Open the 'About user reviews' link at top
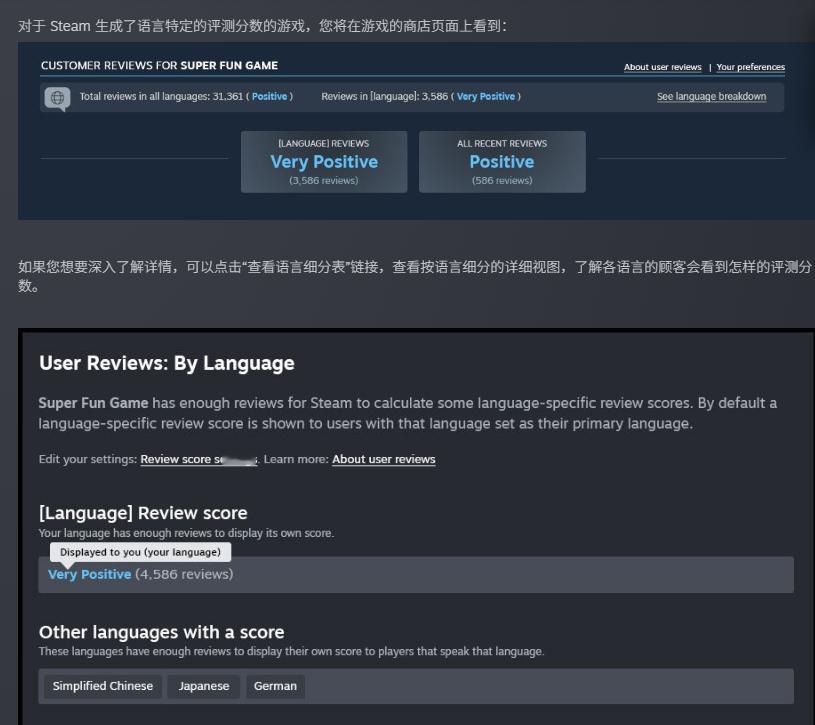 coord(663,67)
